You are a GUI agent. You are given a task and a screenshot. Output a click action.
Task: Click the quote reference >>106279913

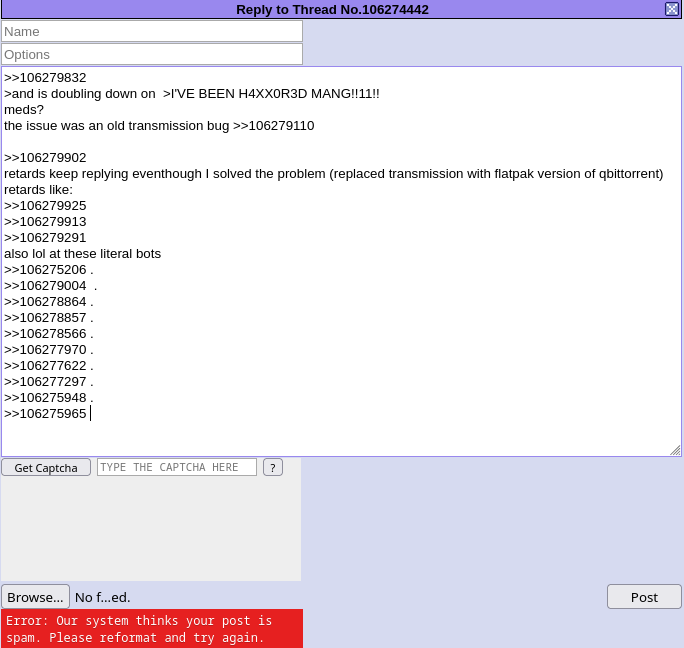pyautogui.click(x=45, y=222)
